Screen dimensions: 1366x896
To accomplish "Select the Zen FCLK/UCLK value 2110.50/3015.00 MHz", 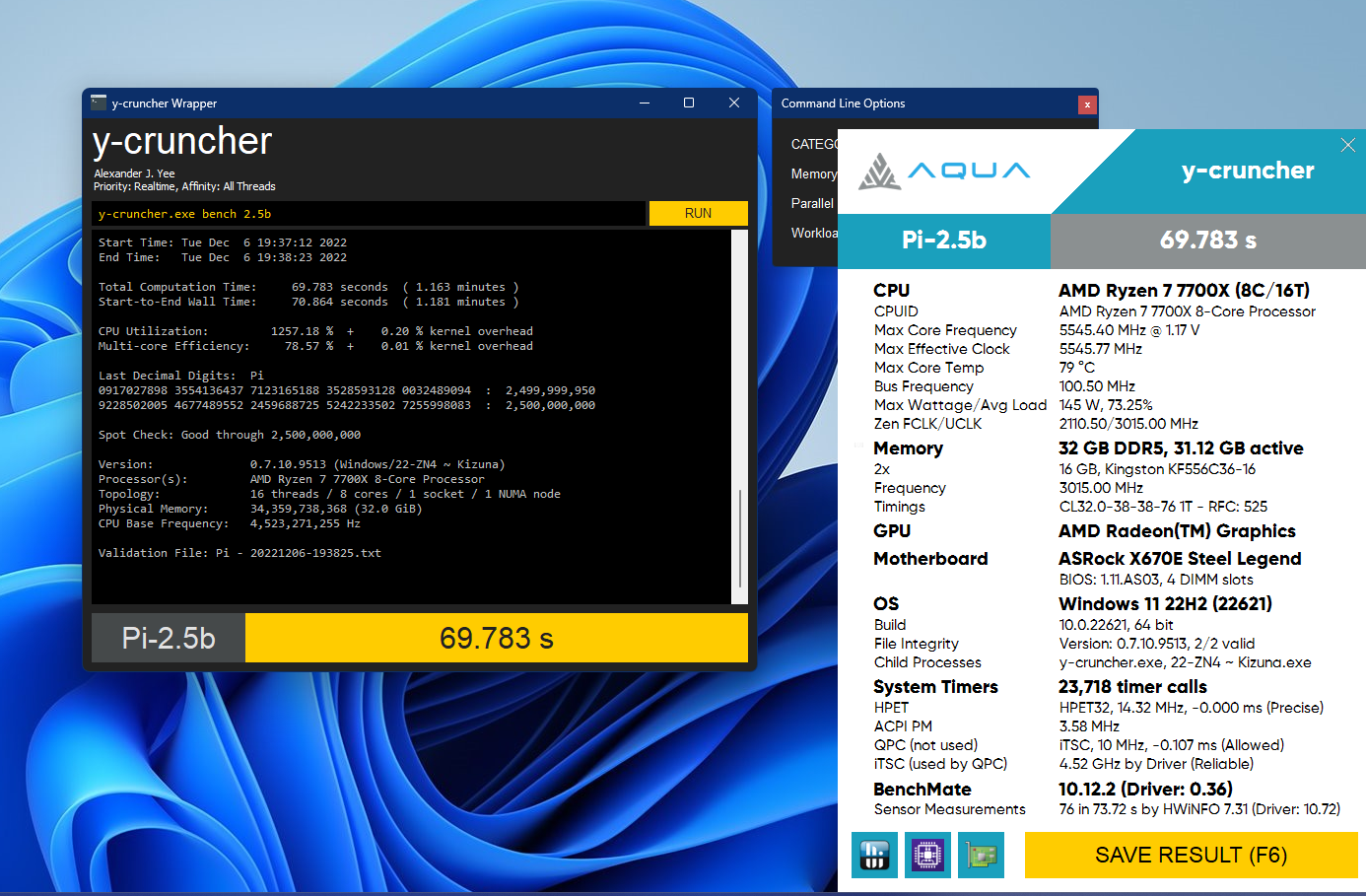I will tap(1128, 424).
